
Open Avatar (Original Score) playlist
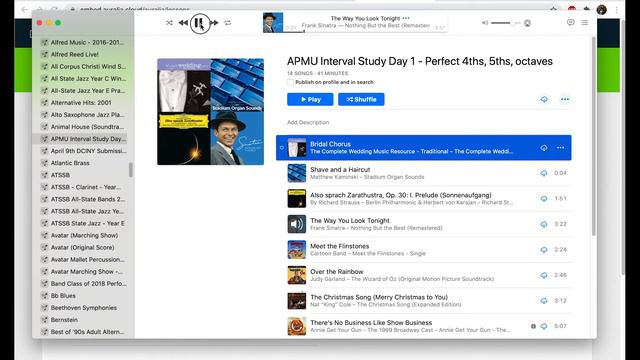[x=83, y=247]
